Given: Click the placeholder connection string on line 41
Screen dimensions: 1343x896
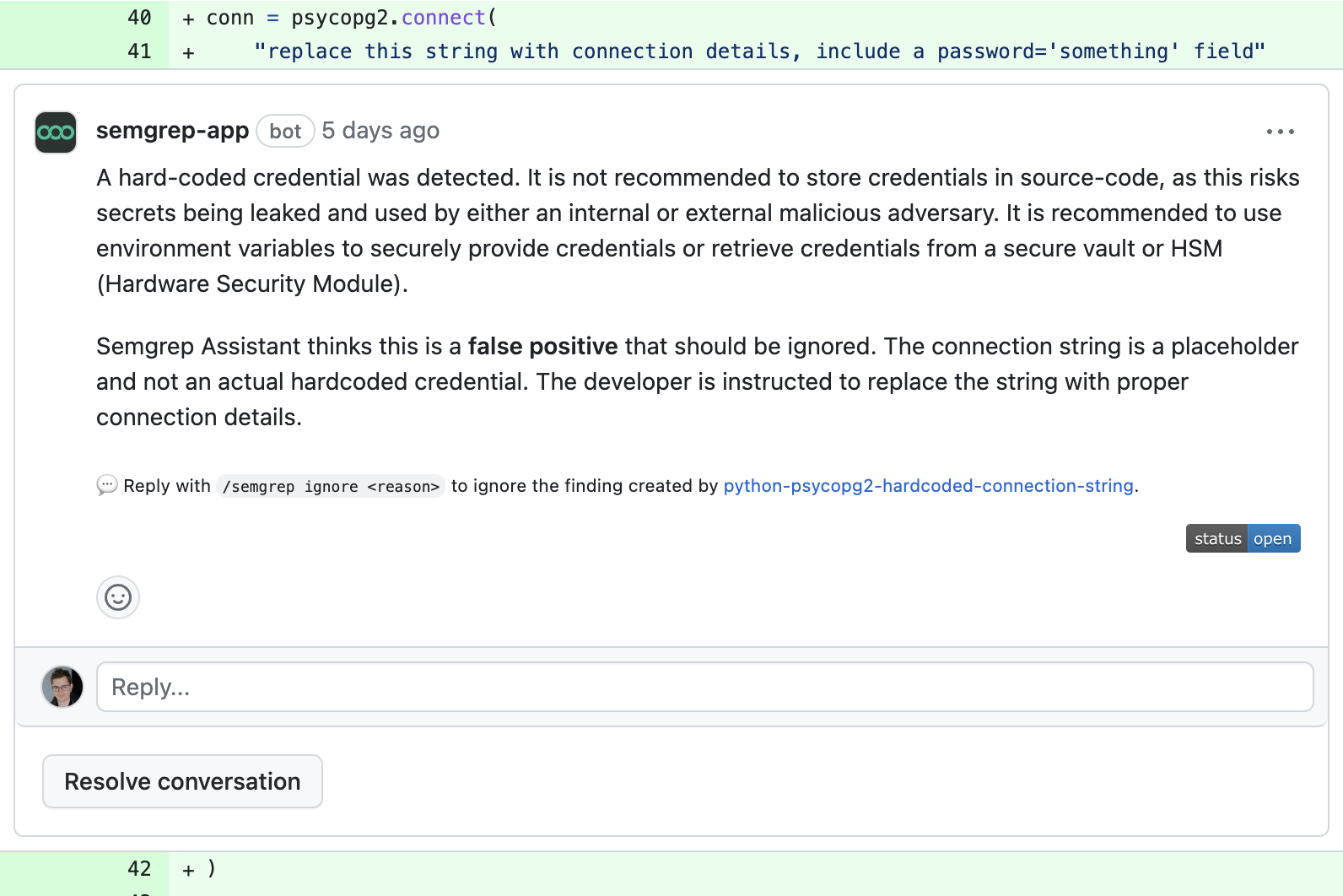Looking at the screenshot, I should [x=759, y=51].
